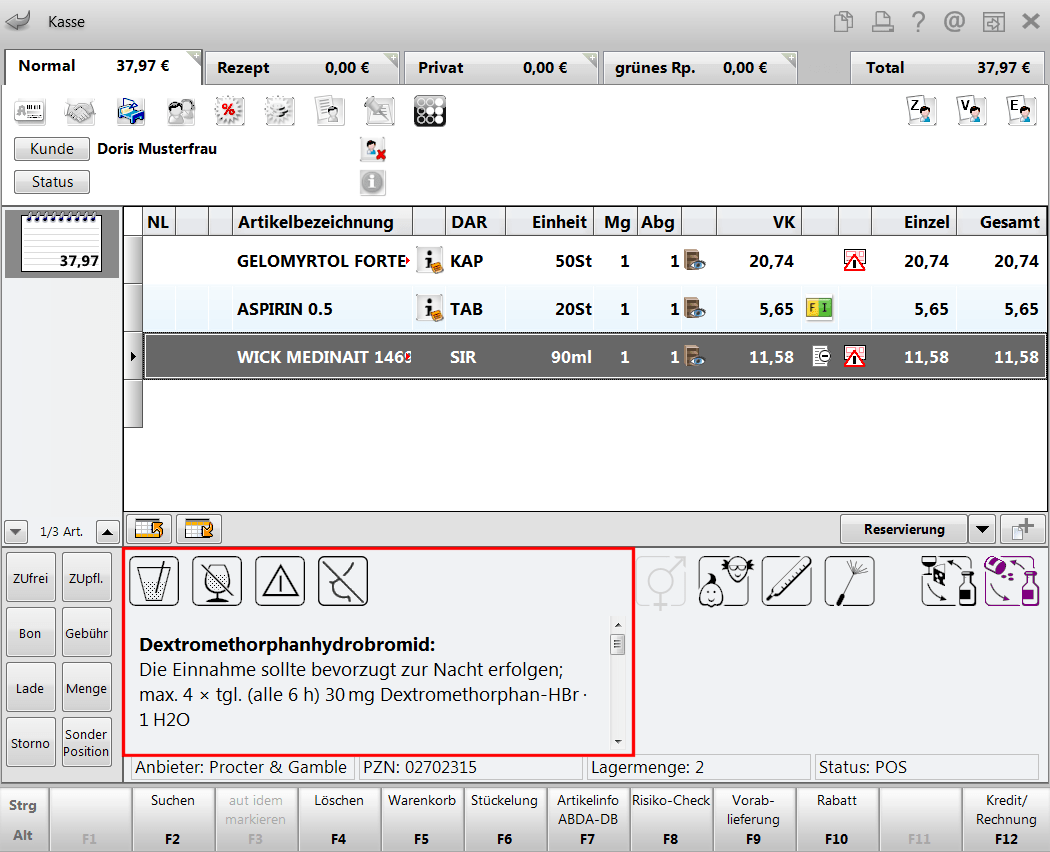The height and width of the screenshot is (852, 1050).
Task: Click the warning triangle in WICK MEDINAIT row
Action: [x=854, y=356]
